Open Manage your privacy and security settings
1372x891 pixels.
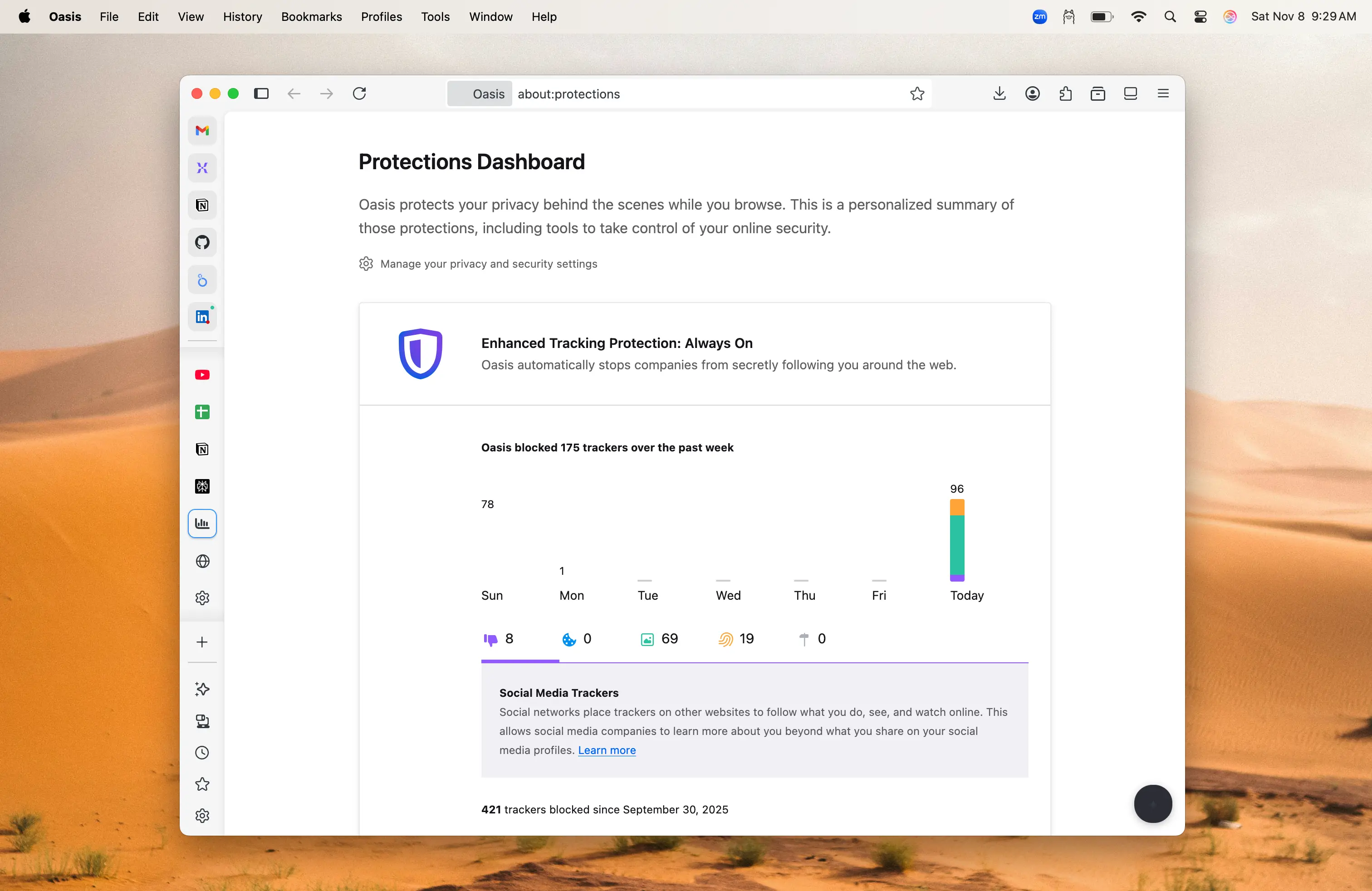pyautogui.click(x=489, y=264)
